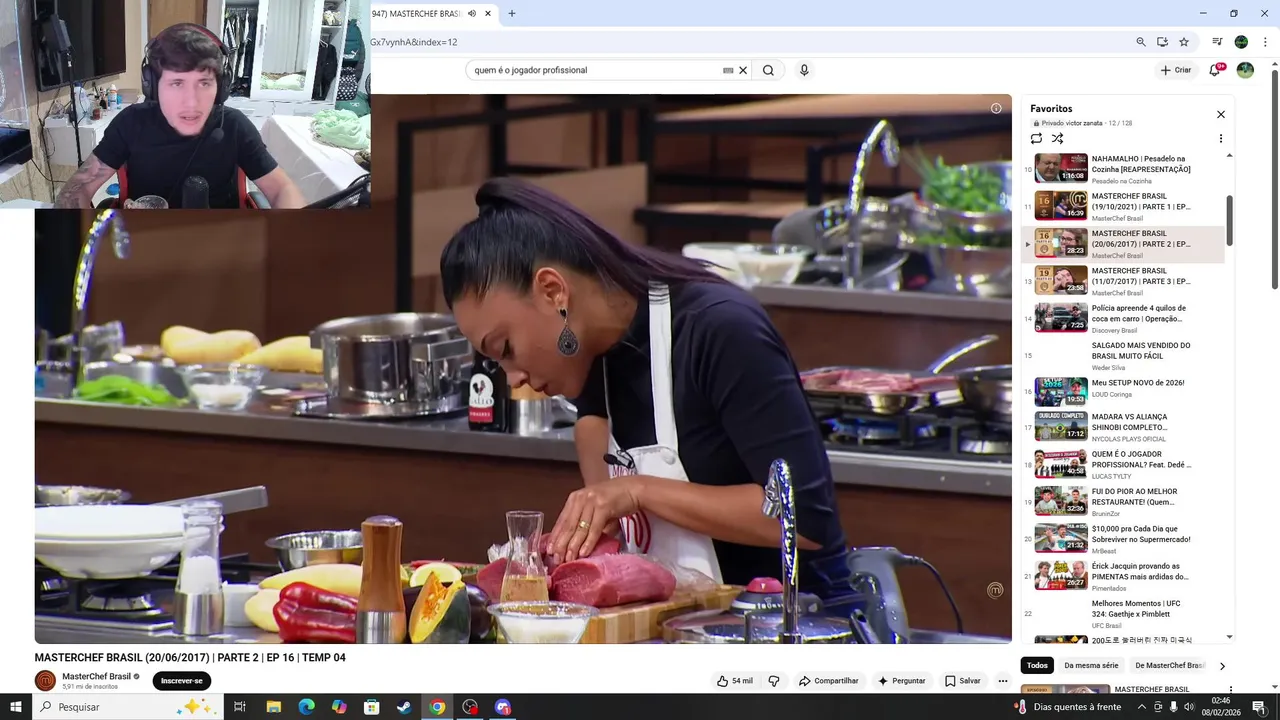Open Érick Jacquin provando as pimentas video
Screen dimensions: 1280x720
coord(1123,576)
